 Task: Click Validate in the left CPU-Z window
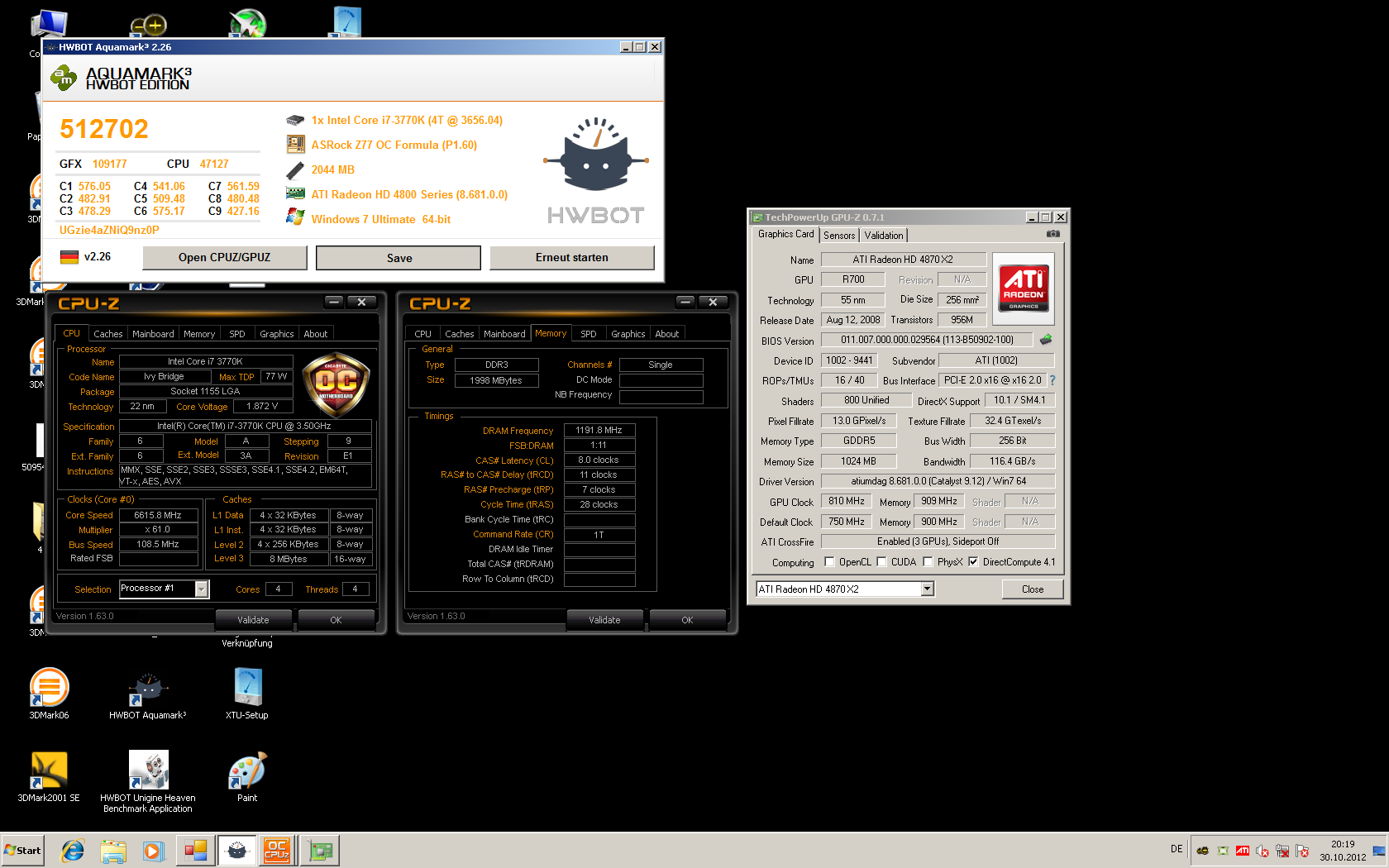[x=253, y=620]
